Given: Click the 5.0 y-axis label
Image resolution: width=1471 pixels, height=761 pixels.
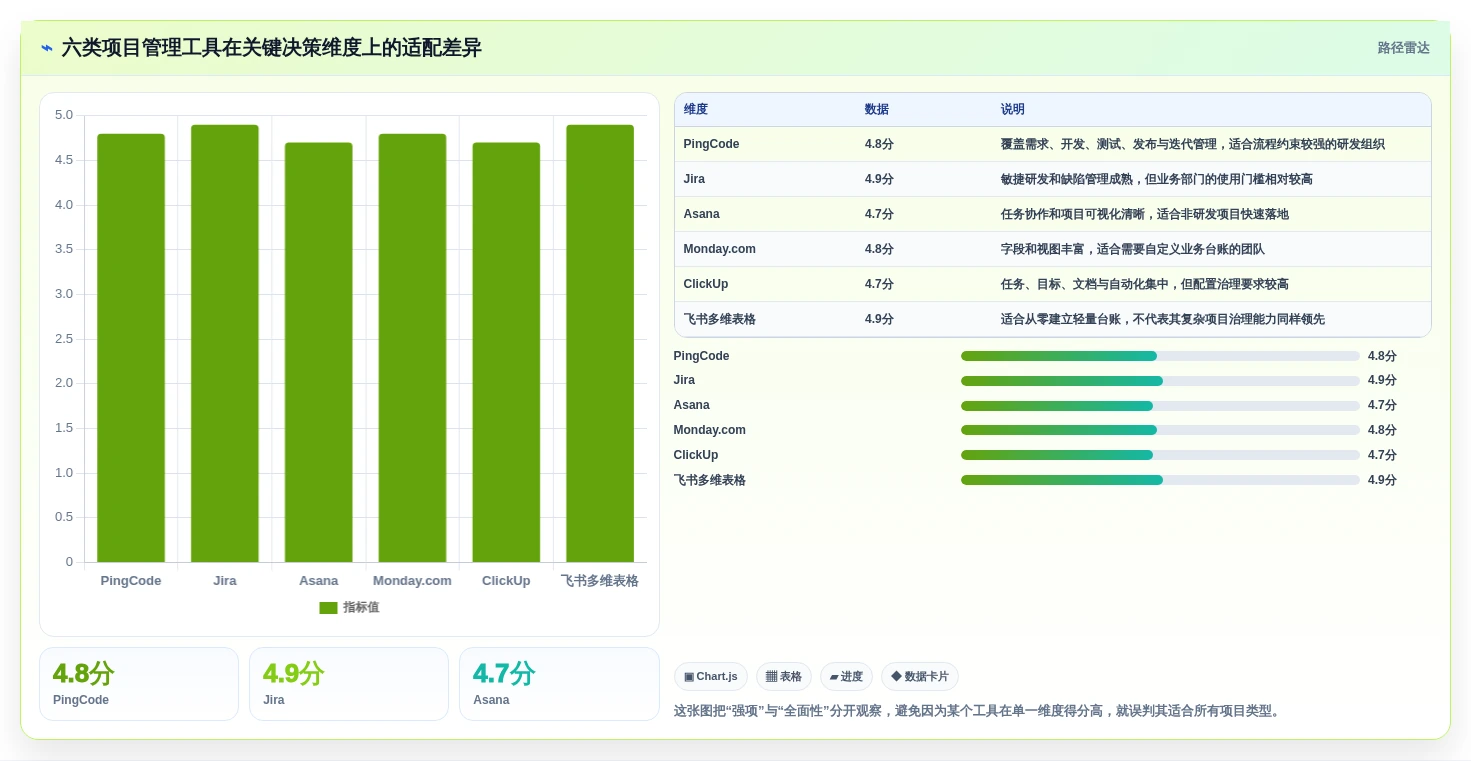Looking at the screenshot, I should [64, 115].
